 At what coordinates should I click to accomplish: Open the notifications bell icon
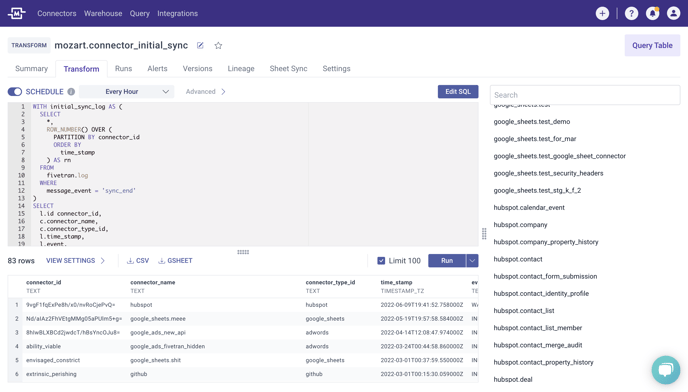coord(652,14)
